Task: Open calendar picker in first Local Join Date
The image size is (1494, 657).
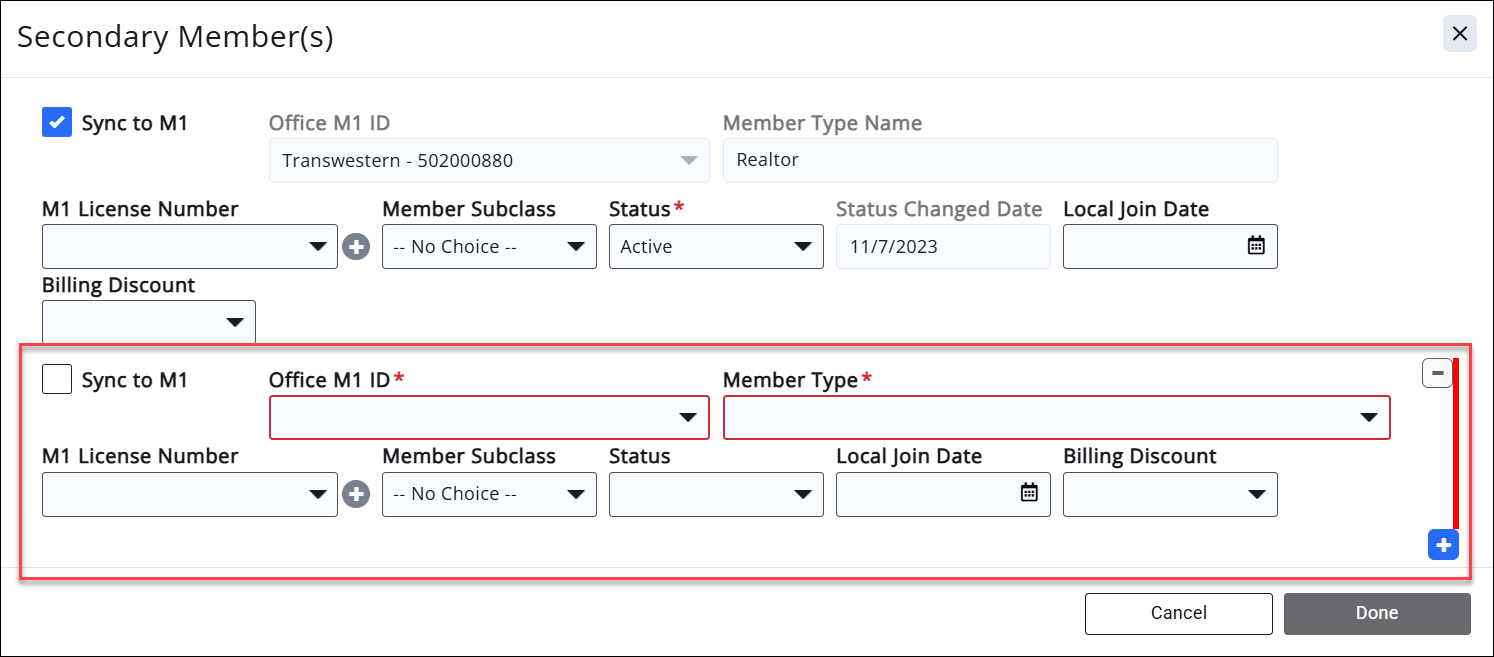Action: [x=1256, y=246]
